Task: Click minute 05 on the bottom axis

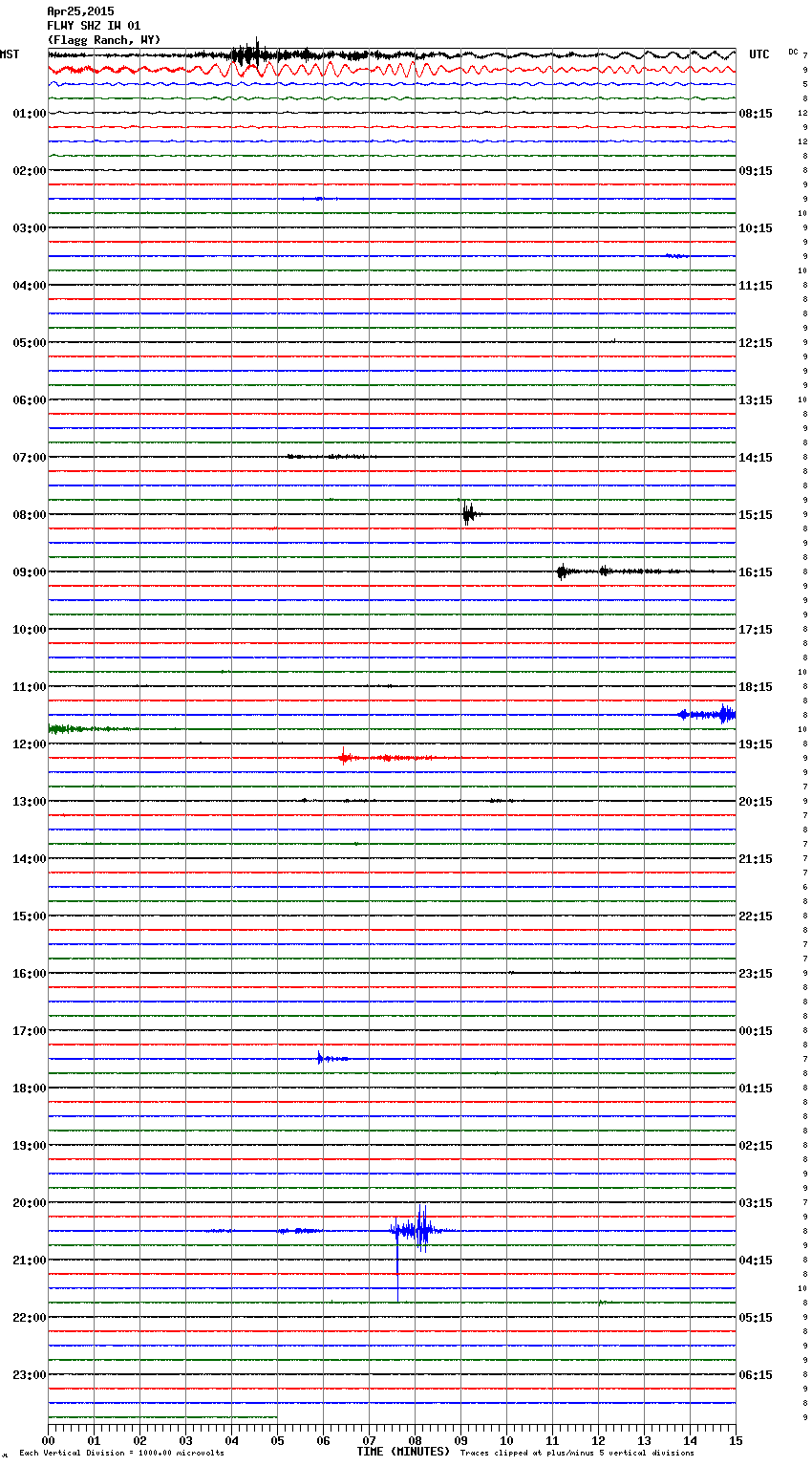Action: pyautogui.click(x=277, y=1440)
